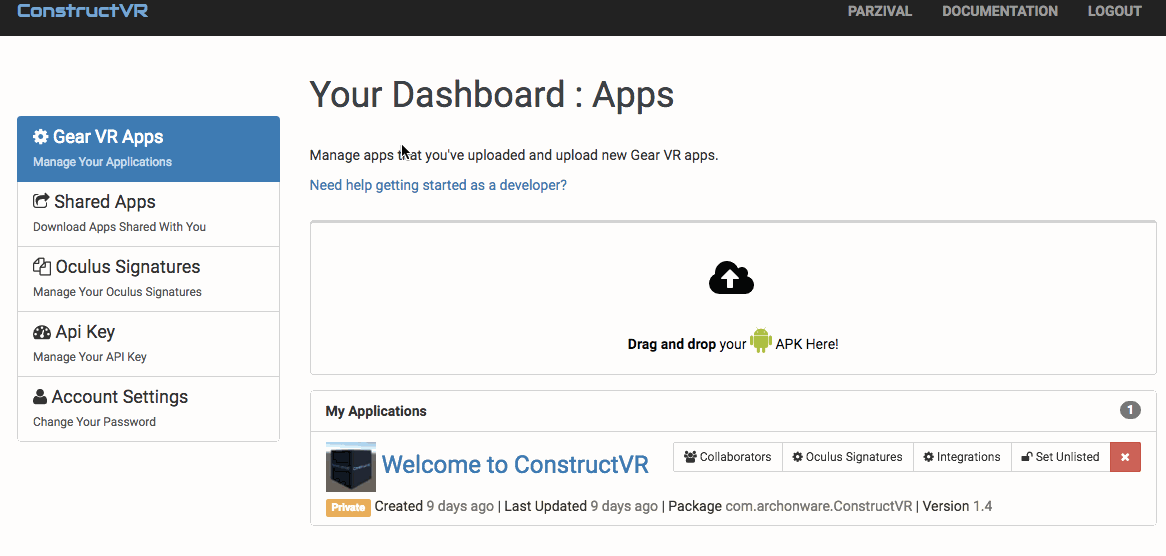
Task: Click the ConstructVR logo
Action: 83,11
